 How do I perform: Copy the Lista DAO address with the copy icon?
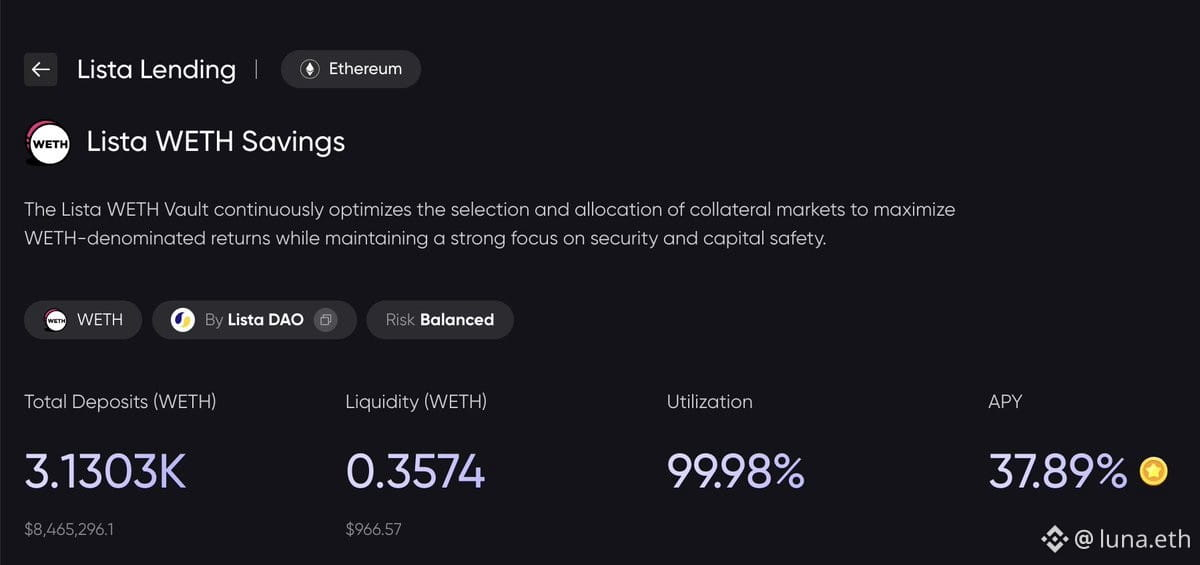pos(326,320)
